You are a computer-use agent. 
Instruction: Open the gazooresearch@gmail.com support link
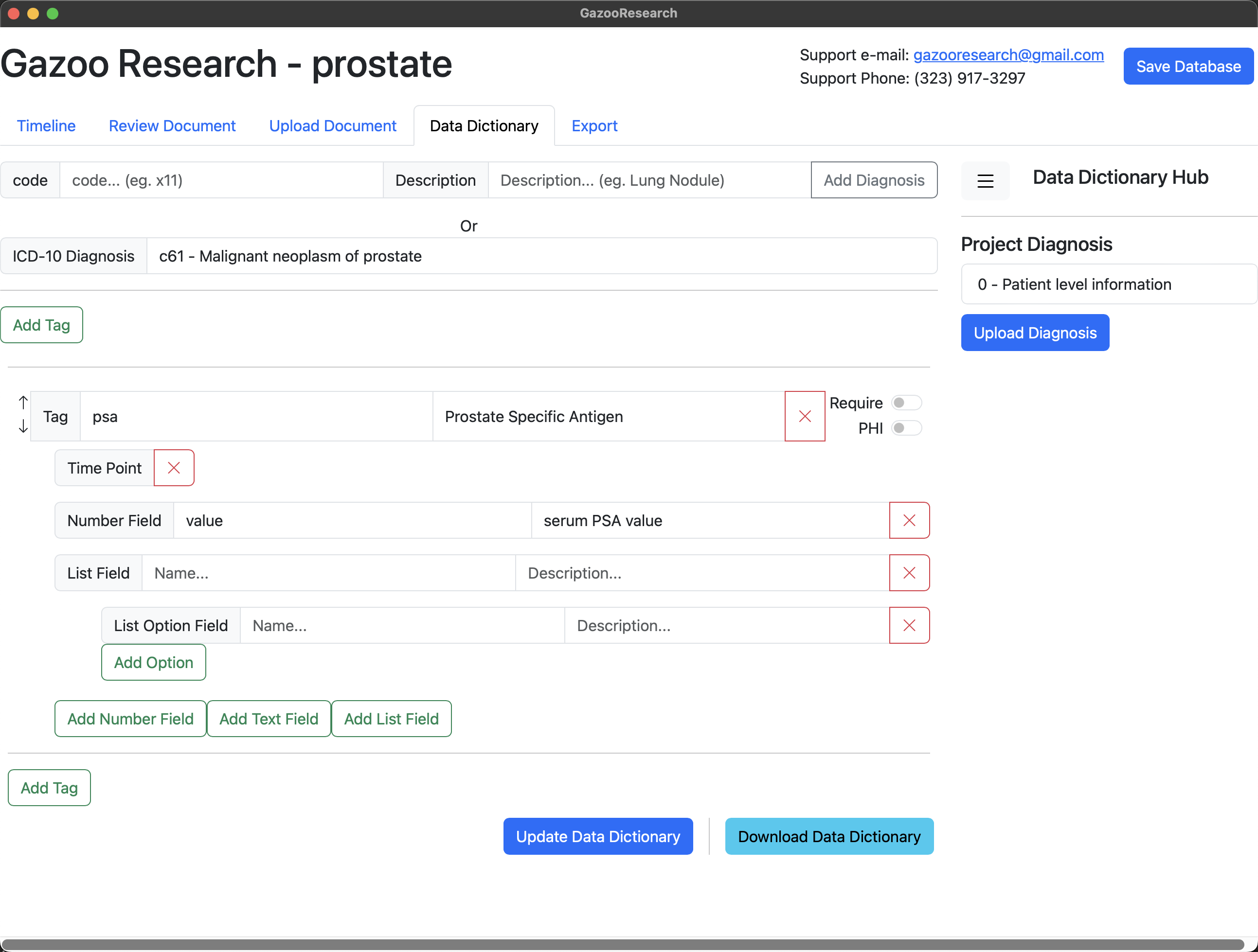[1008, 54]
